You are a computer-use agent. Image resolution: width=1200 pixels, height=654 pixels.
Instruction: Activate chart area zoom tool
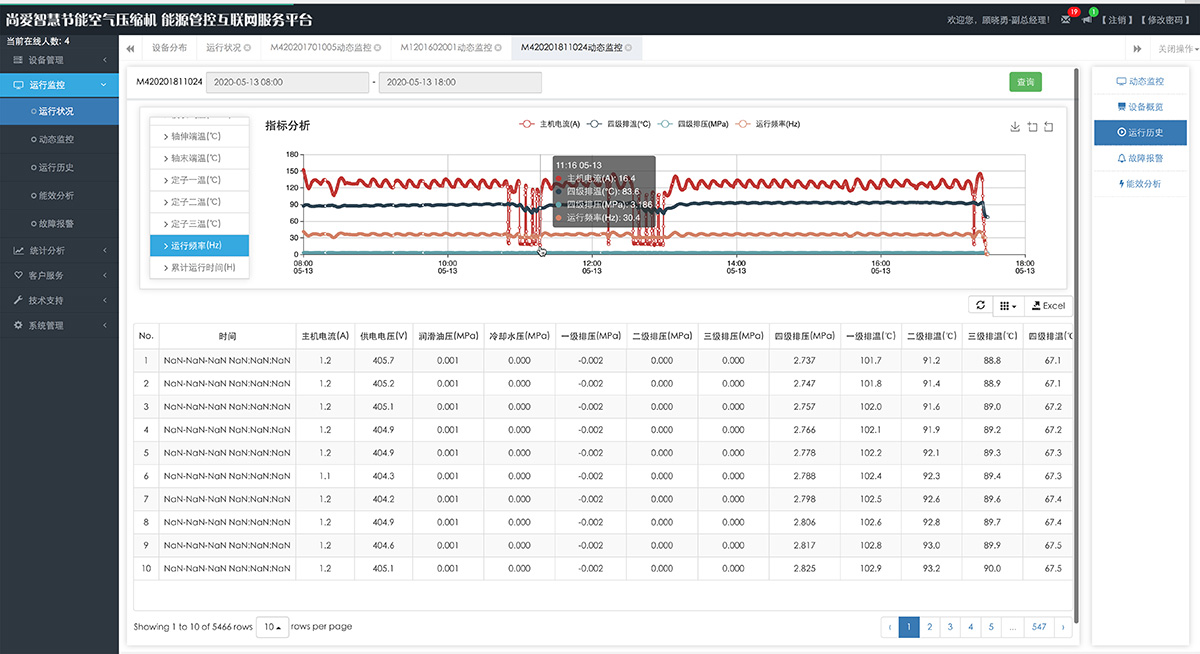point(1032,127)
